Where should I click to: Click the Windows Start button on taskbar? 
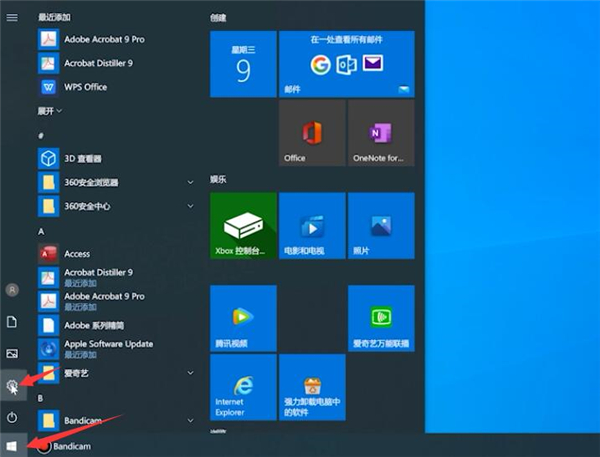12,445
